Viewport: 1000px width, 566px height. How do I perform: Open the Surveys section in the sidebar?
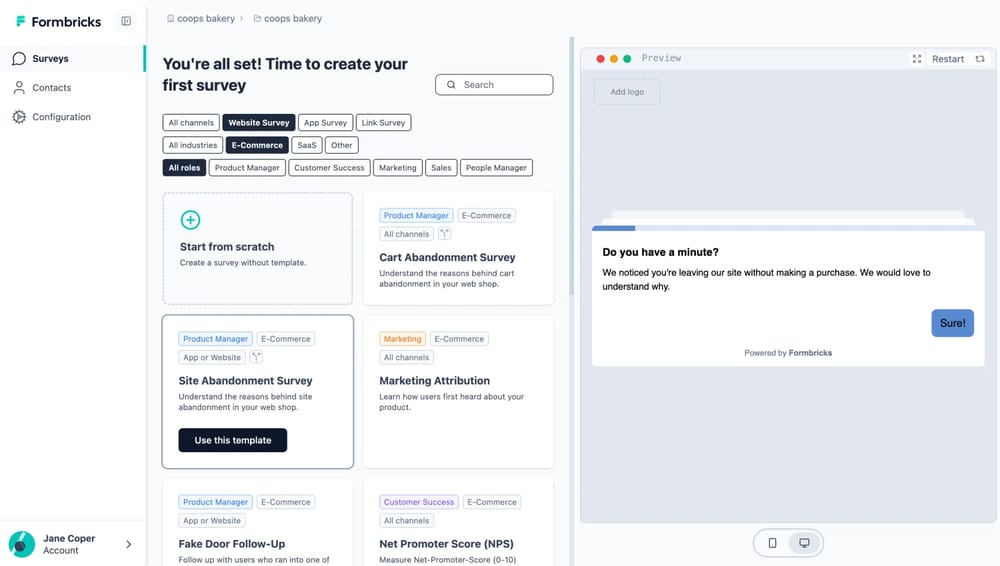pos(50,59)
